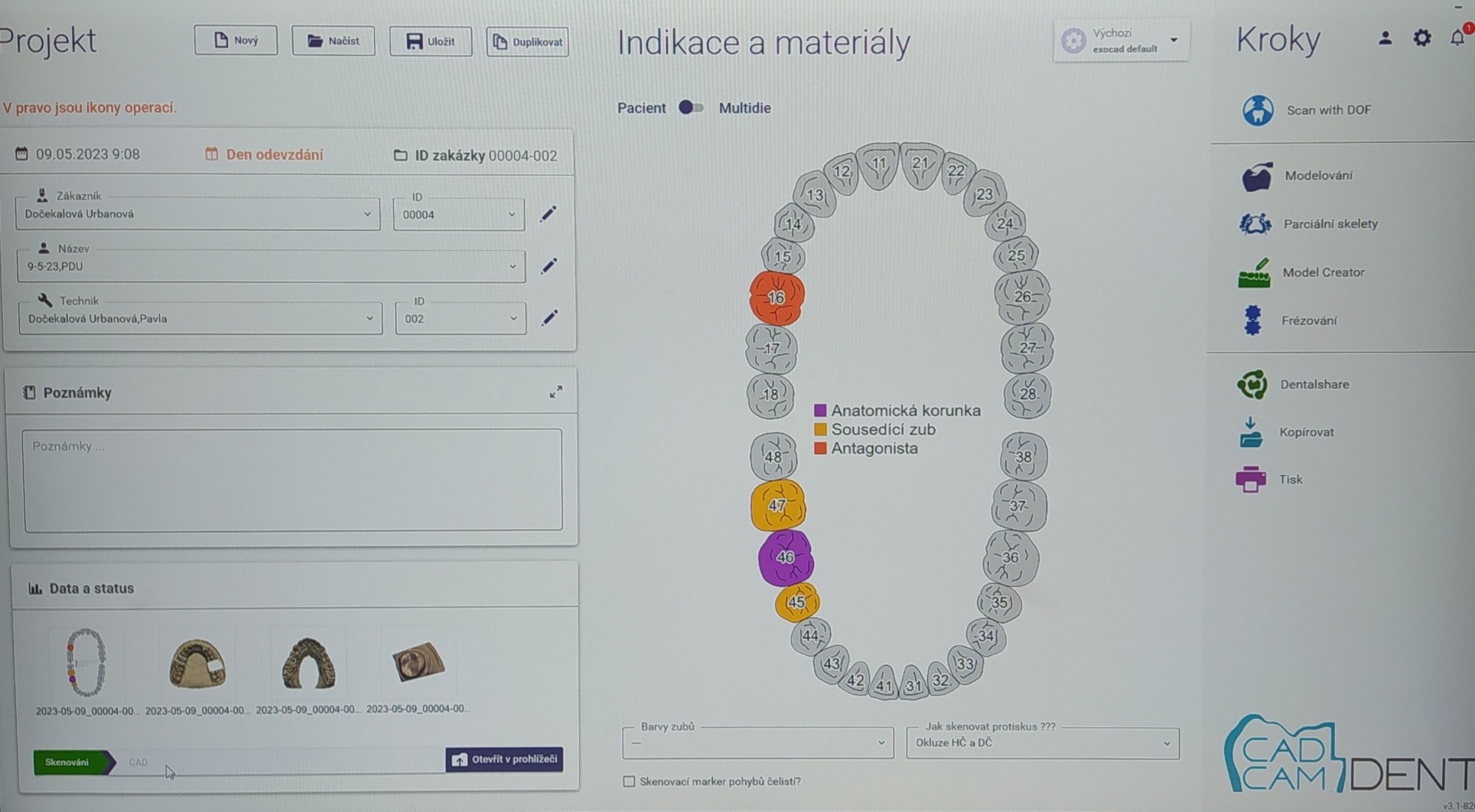Image resolution: width=1475 pixels, height=812 pixels.
Task: Switch to the CAD status stage
Action: pyautogui.click(x=138, y=763)
